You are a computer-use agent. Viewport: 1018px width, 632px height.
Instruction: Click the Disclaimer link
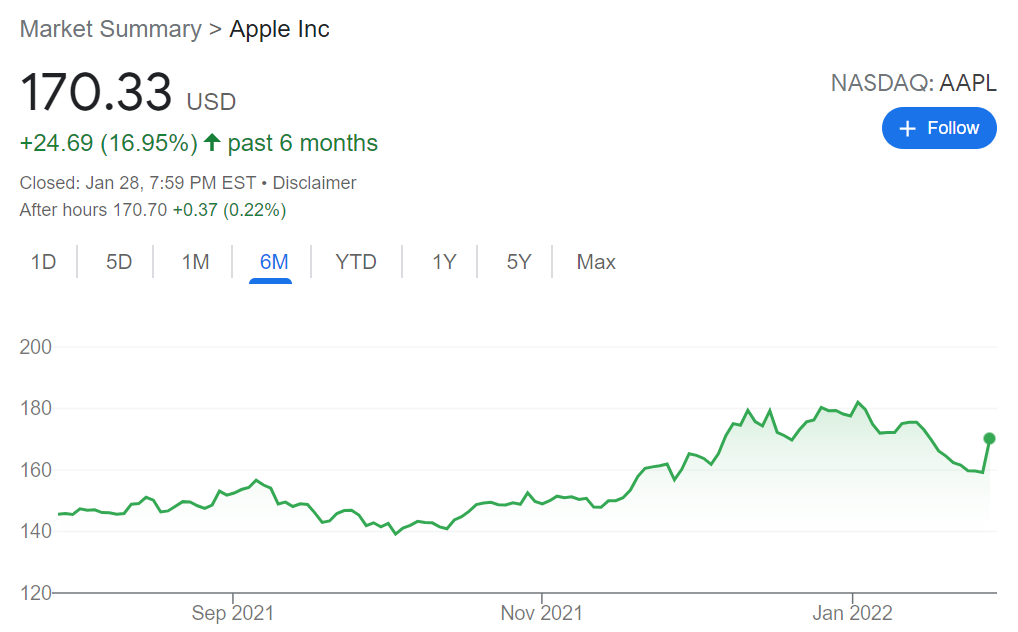tap(314, 183)
